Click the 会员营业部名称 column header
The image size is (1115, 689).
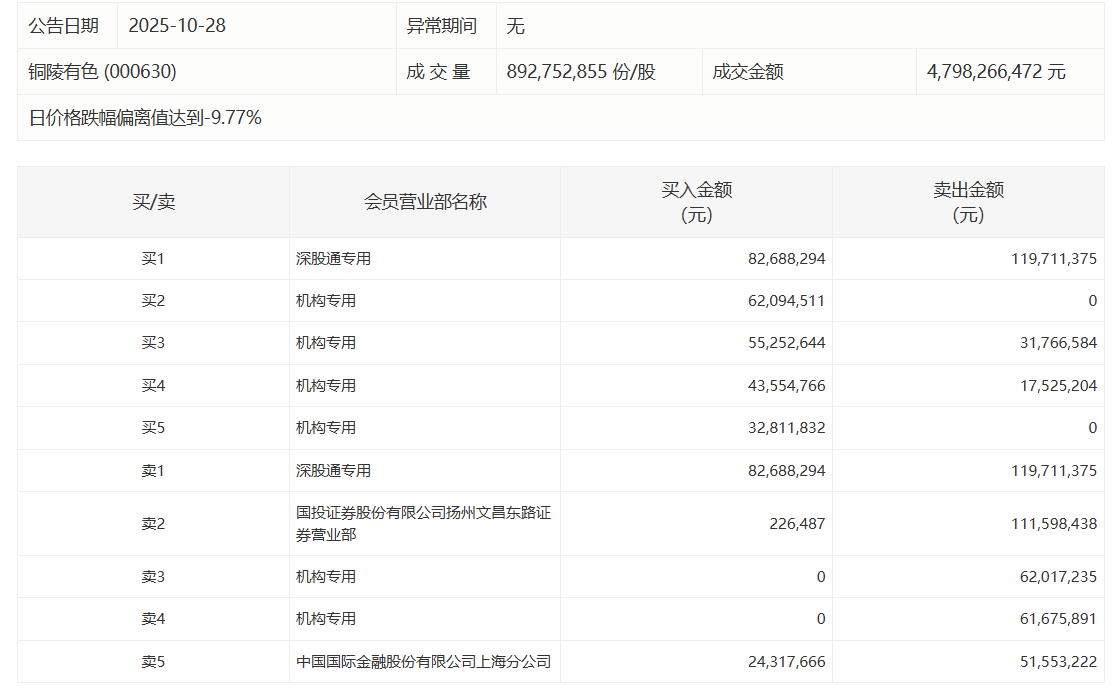click(x=425, y=202)
